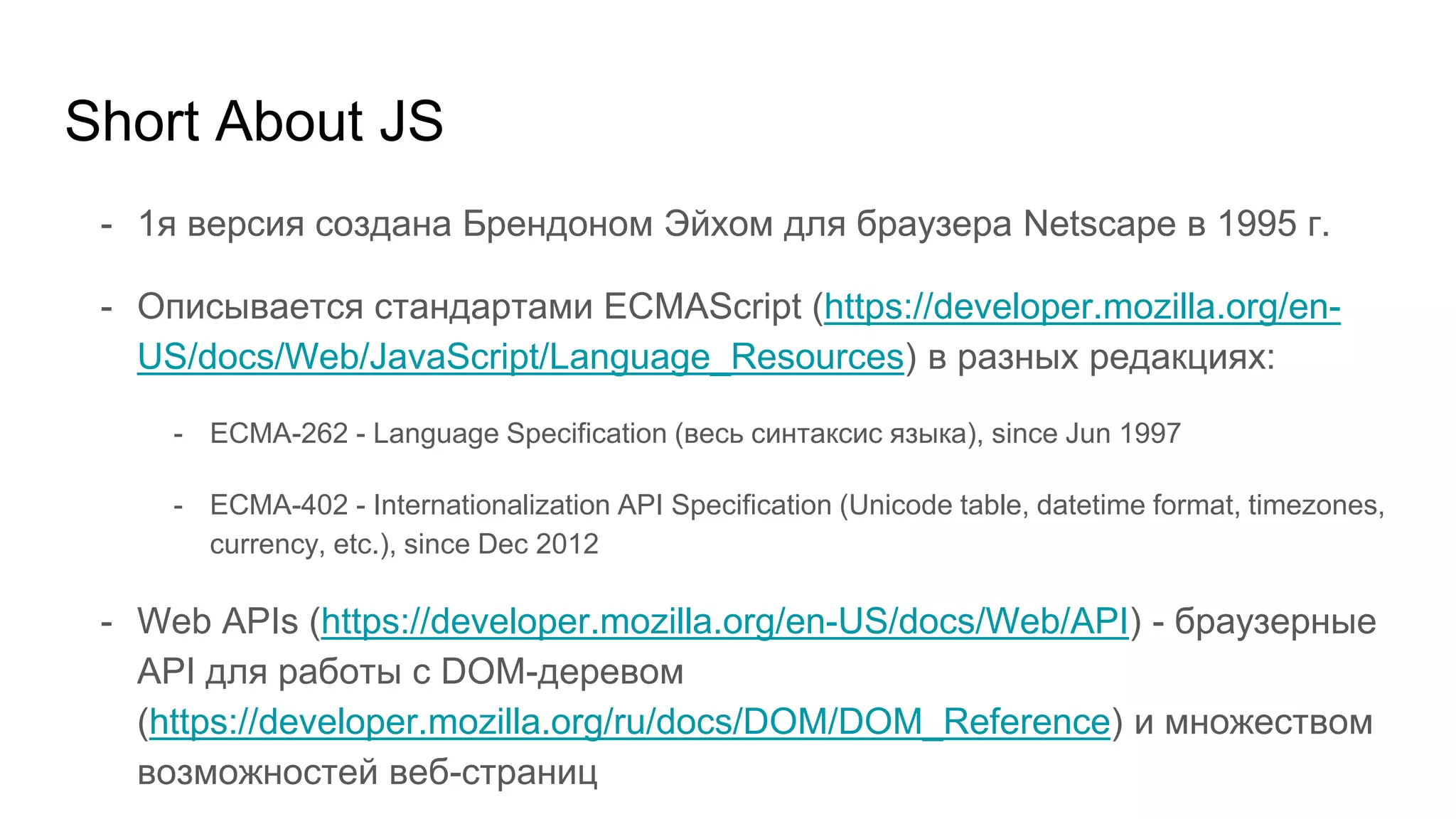Click the 'в разных редакциях:' text
Viewport: 1456px width, 819px height.
pos(1102,357)
